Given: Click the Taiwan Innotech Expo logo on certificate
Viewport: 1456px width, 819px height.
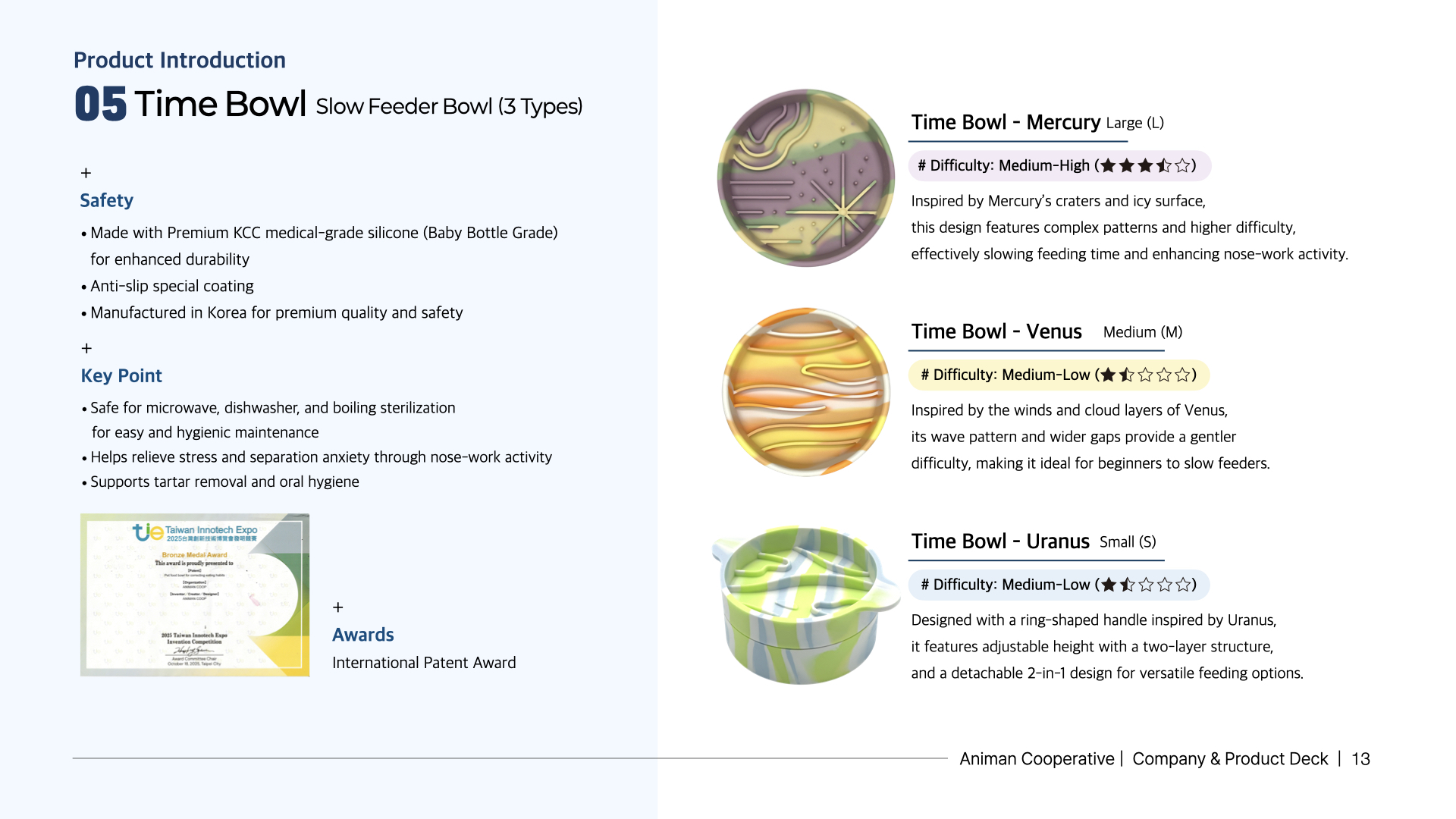Looking at the screenshot, I should click(x=195, y=532).
